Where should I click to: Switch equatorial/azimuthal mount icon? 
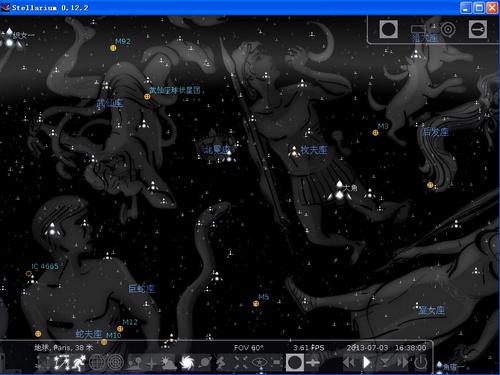(221, 363)
